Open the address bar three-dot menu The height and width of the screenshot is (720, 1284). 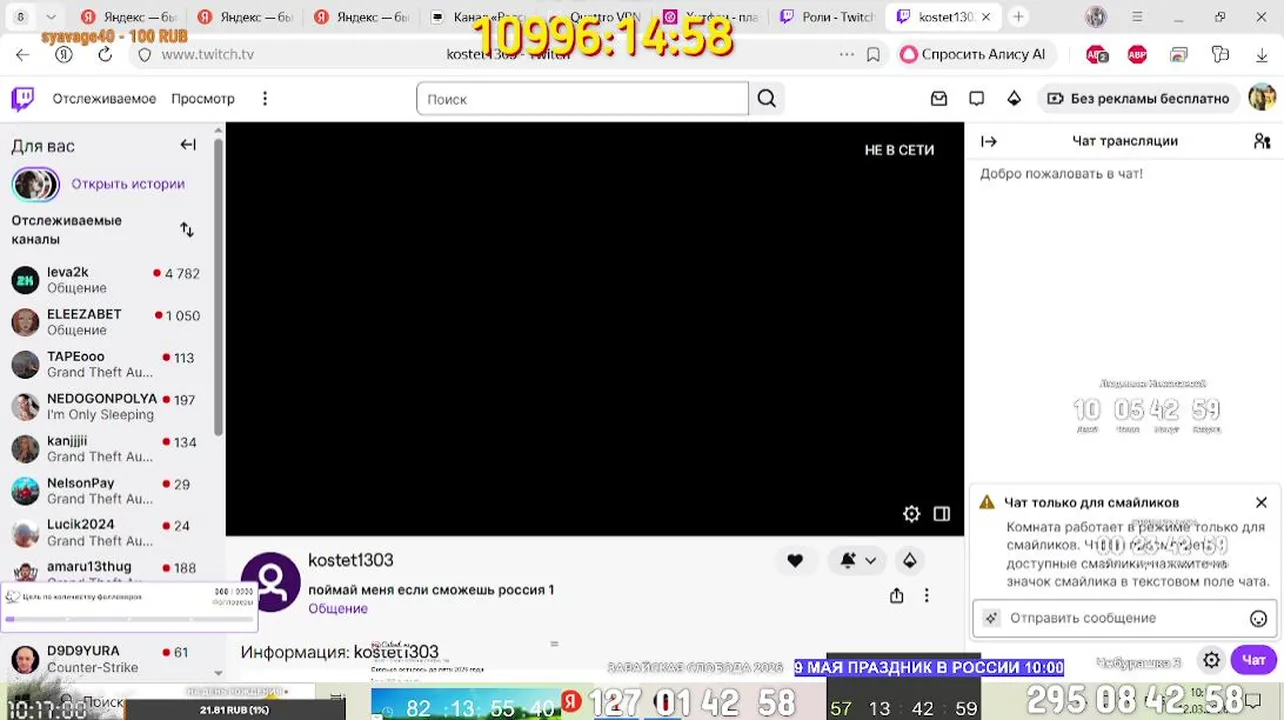click(847, 55)
